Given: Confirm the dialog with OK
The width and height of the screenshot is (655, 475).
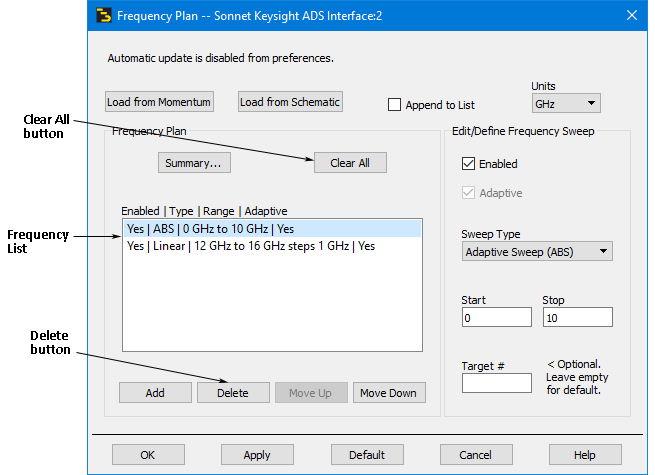Looking at the screenshot, I should pos(148,455).
